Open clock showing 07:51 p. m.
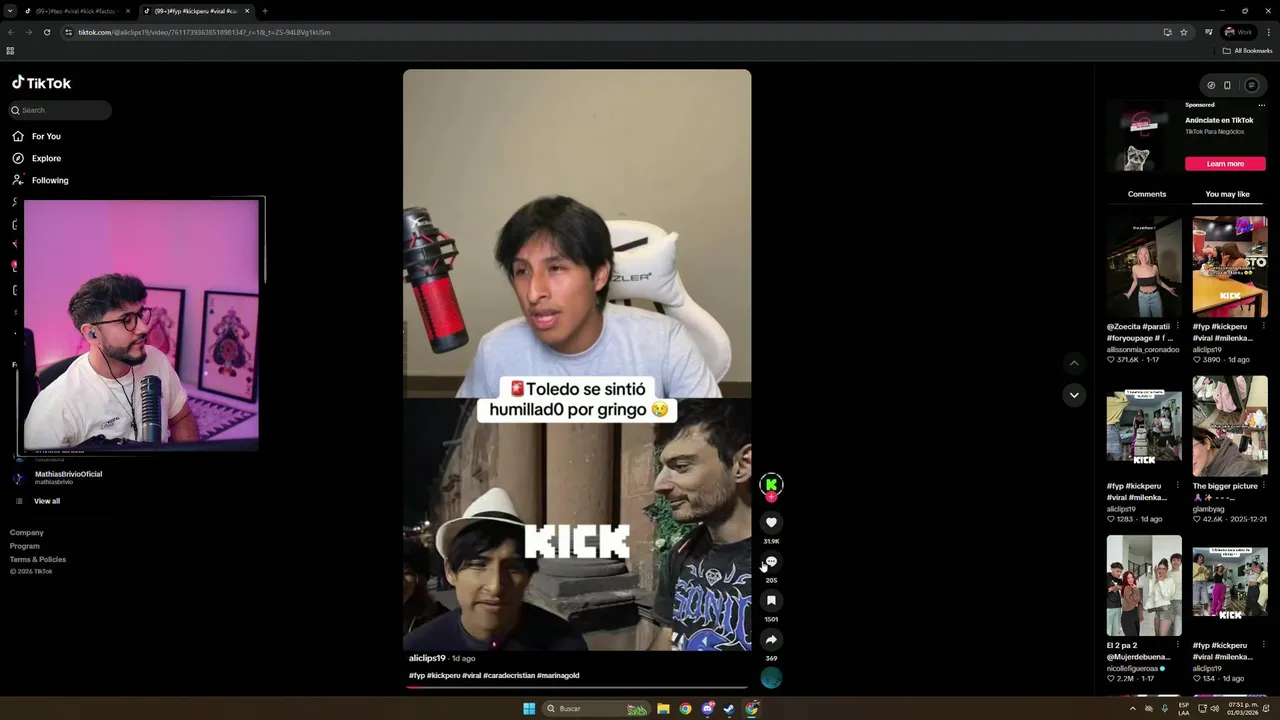The width and height of the screenshot is (1280, 720). (x=1244, y=709)
